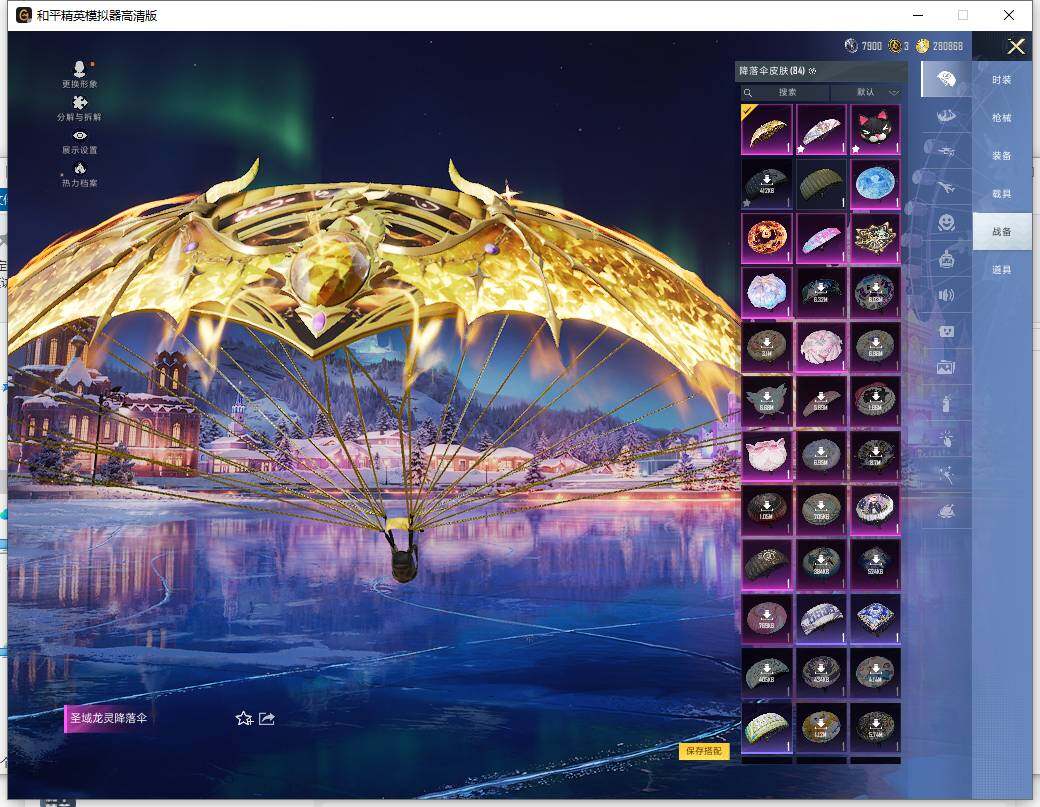The width and height of the screenshot is (1040, 807).
Task: Open 分解与拆解 puzzle-piece icon
Action: coord(80,103)
